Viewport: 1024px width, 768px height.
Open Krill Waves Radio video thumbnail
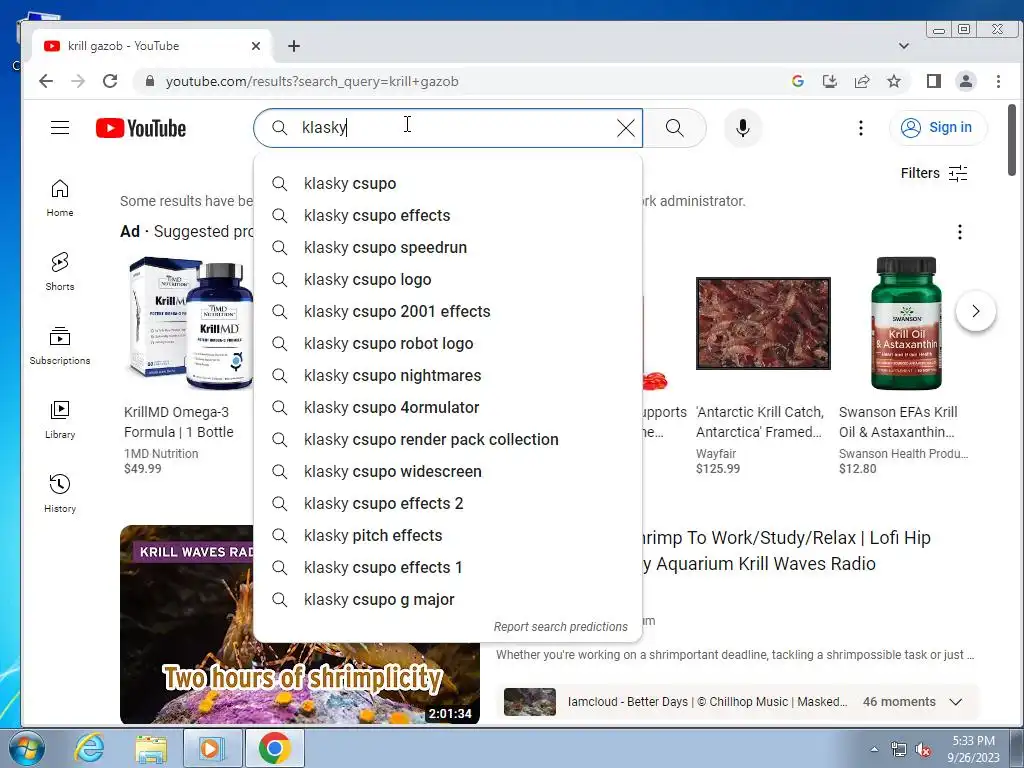pyautogui.click(x=300, y=624)
